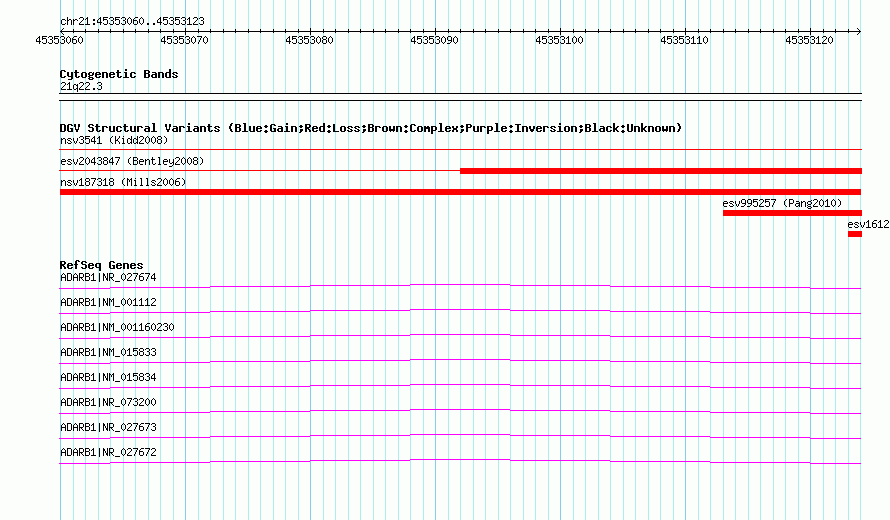Viewport: 890px width, 520px height.
Task: Click ruler position 45353080
Action: 309,40
